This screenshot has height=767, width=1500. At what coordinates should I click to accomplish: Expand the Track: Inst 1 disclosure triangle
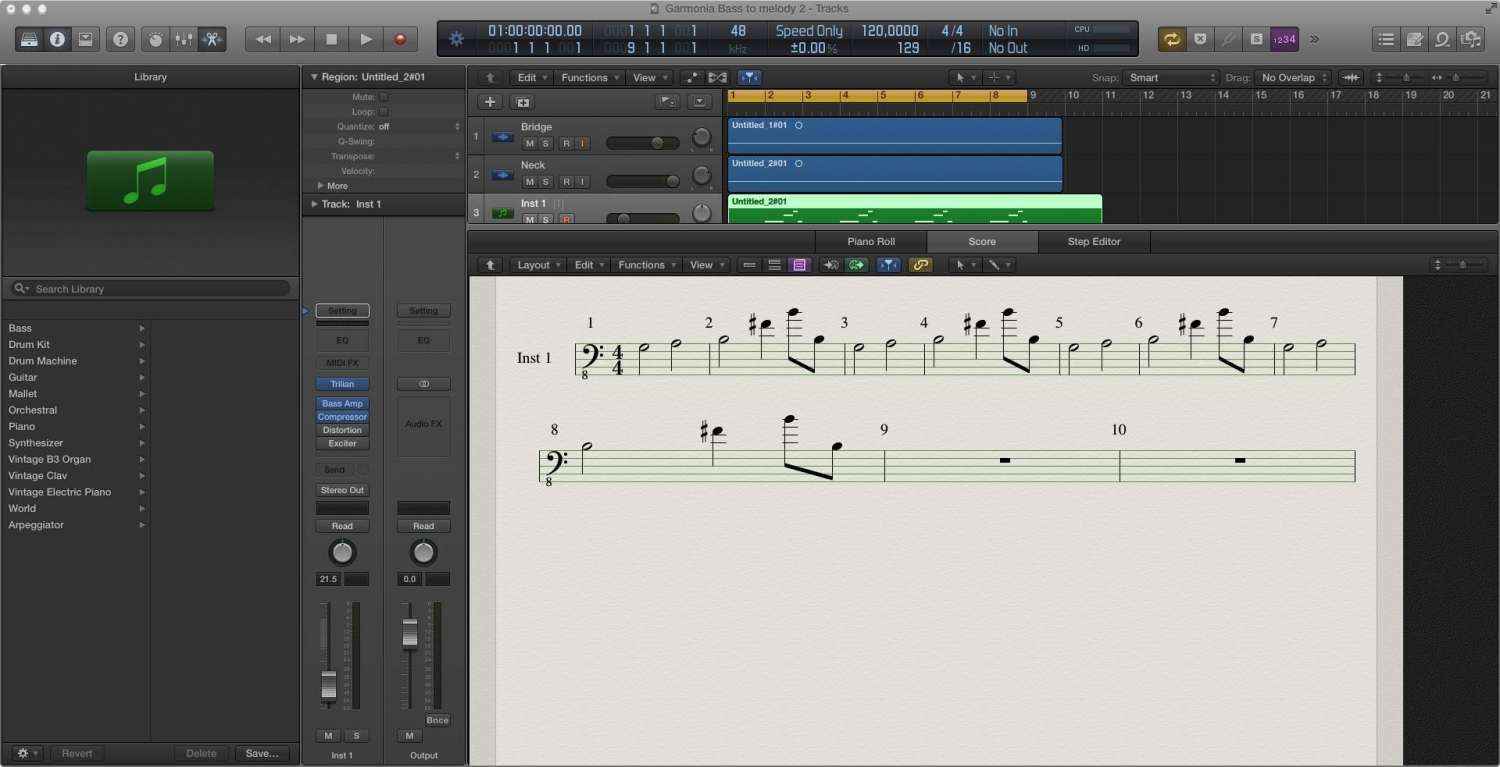313,204
